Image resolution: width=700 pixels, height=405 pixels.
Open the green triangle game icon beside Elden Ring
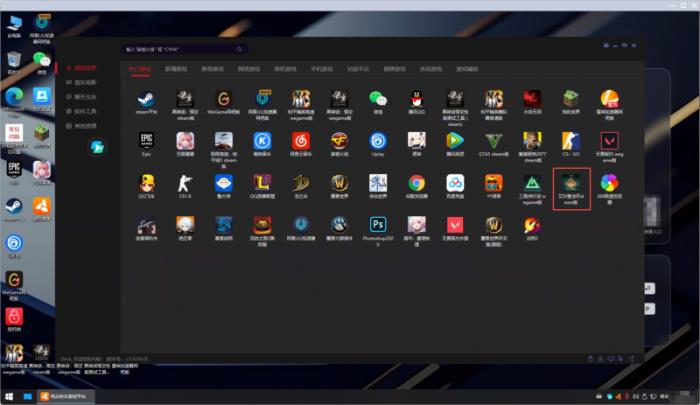pyautogui.click(x=532, y=183)
